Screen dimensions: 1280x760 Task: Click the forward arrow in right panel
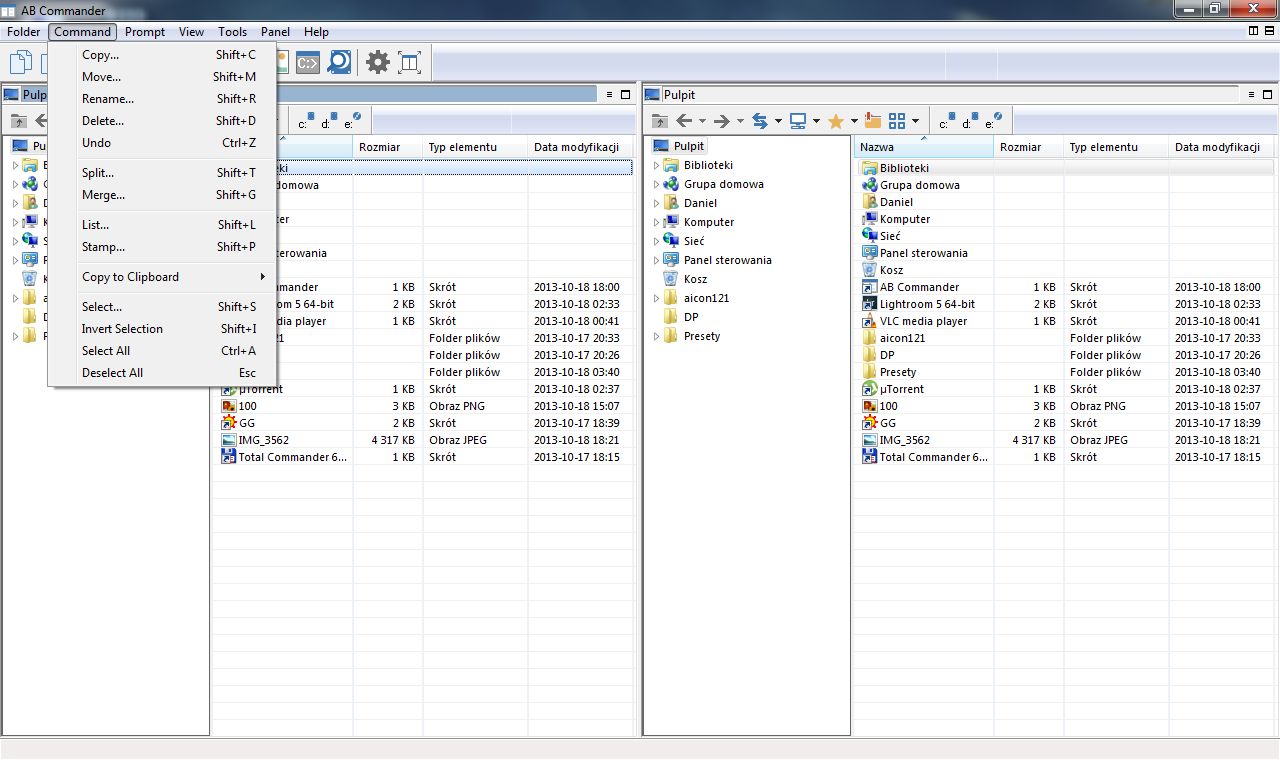721,121
